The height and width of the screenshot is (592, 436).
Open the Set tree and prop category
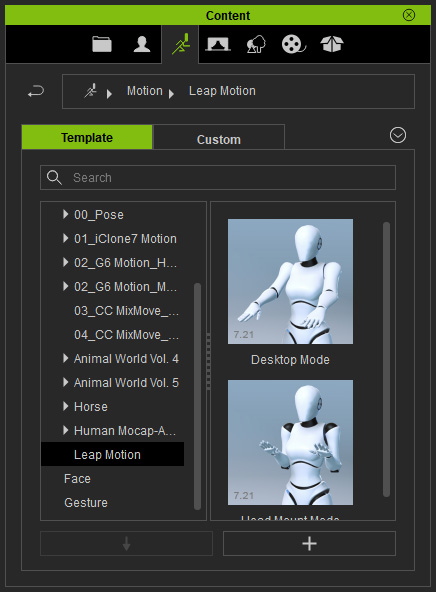coord(256,44)
